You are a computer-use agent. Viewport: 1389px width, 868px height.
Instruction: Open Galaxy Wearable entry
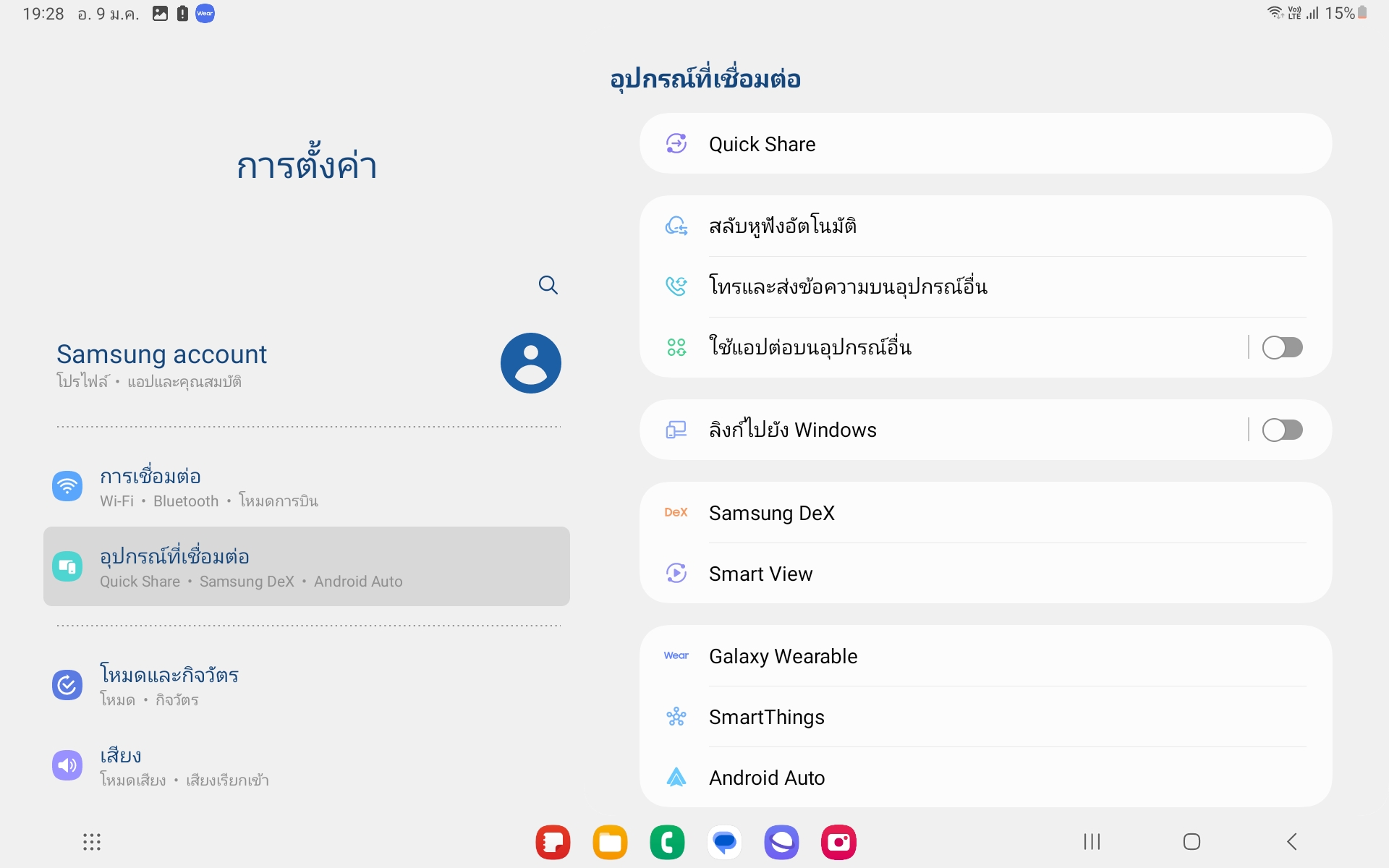point(985,656)
